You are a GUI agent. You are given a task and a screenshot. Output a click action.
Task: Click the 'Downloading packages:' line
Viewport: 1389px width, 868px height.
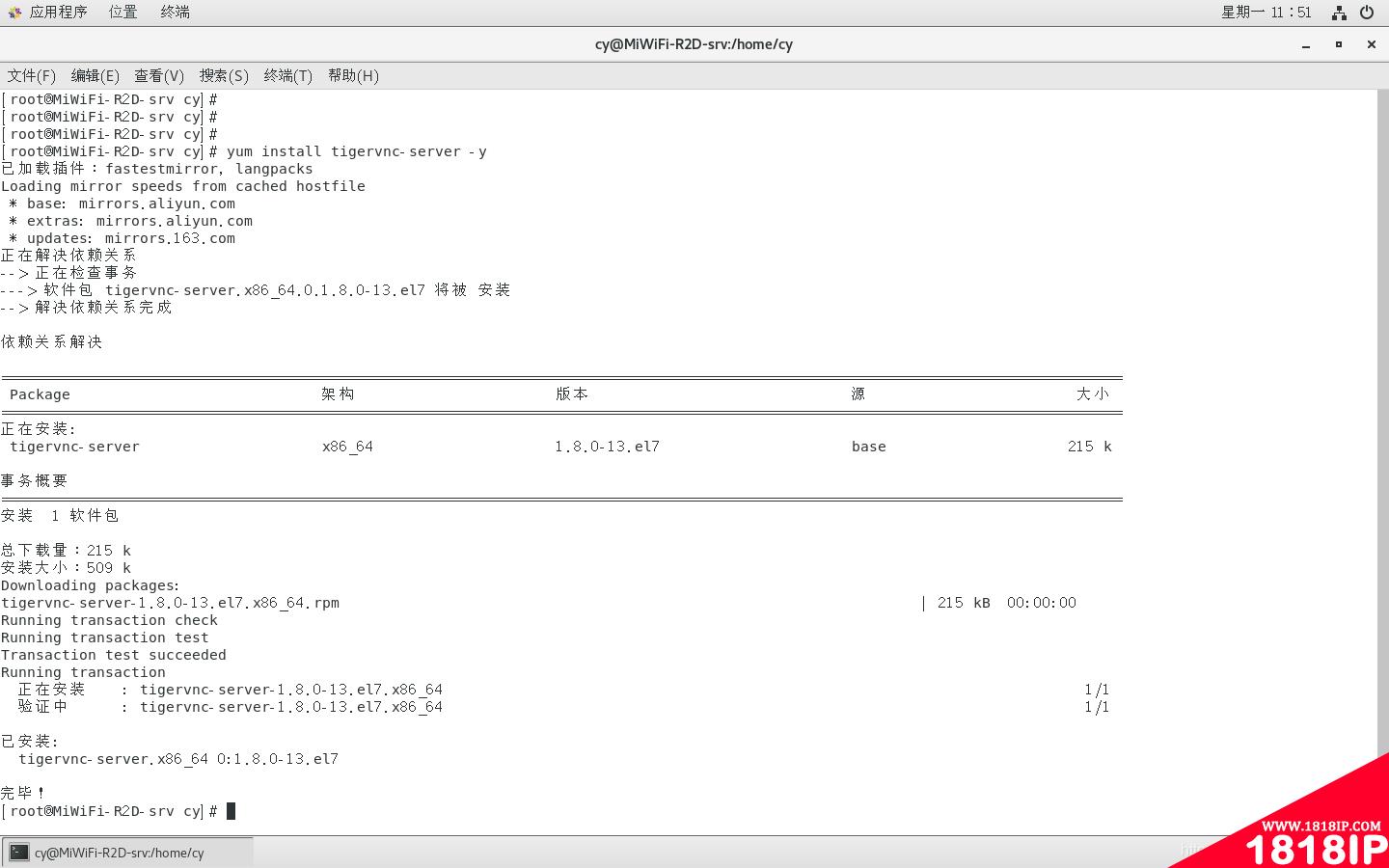[x=91, y=585]
